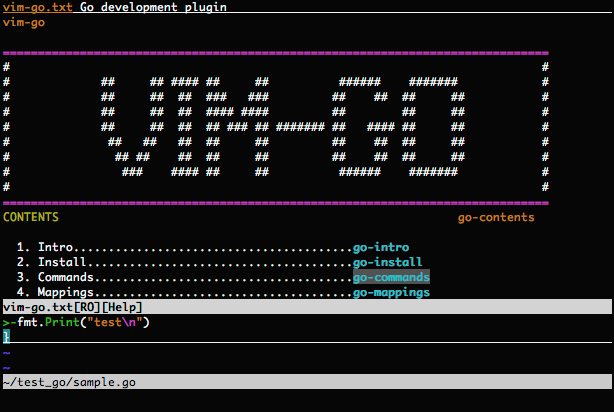The width and height of the screenshot is (614, 412).
Task: Select the '3. Commands' contents row
Action: pyautogui.click(x=223, y=277)
